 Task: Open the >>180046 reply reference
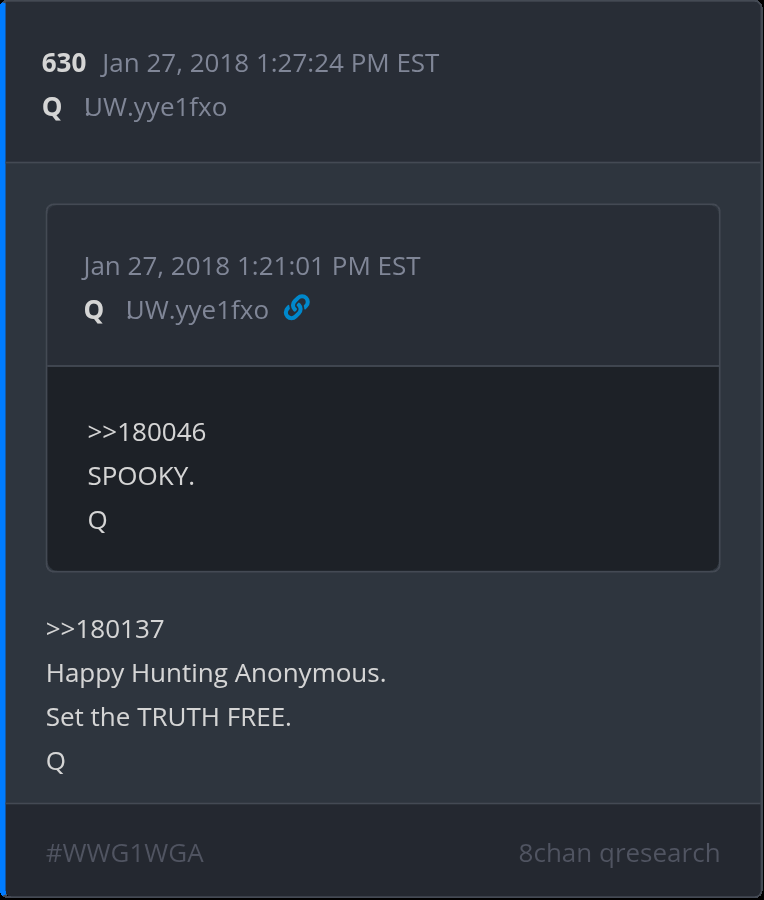tap(146, 432)
